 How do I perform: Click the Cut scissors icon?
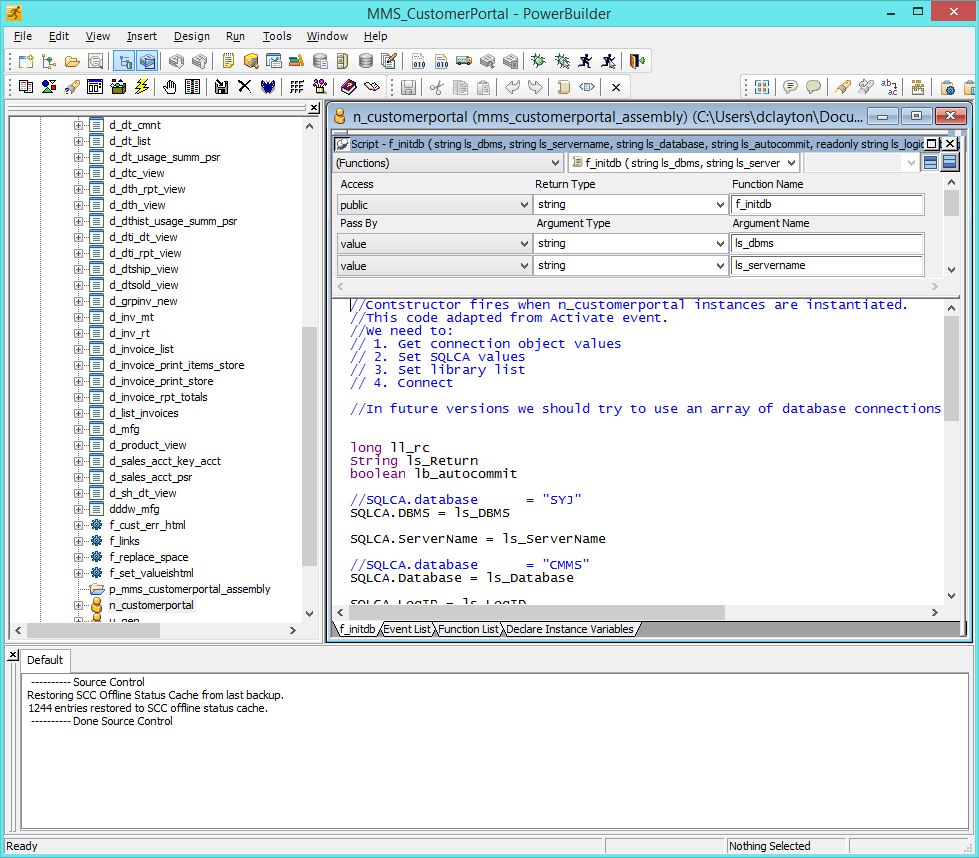point(436,87)
